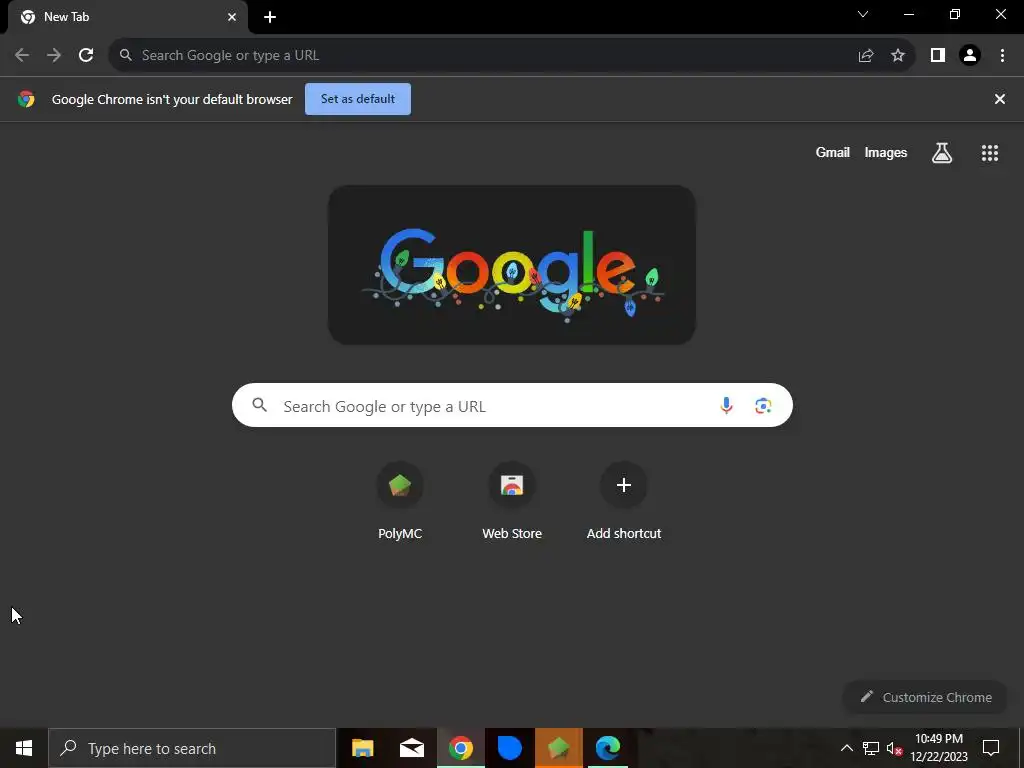Image resolution: width=1024 pixels, height=768 pixels.
Task: Focus the Google search box on the page
Action: click(512, 406)
